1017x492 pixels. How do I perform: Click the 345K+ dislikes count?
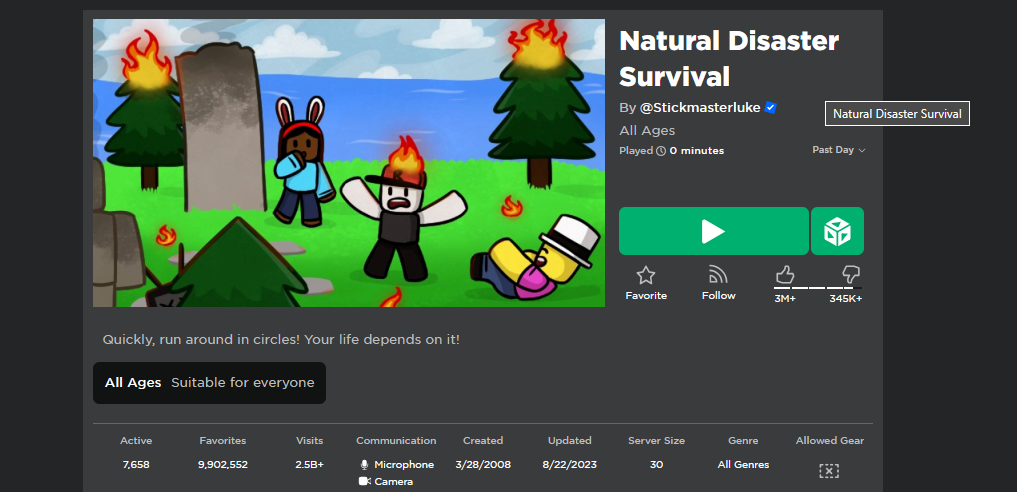846,299
